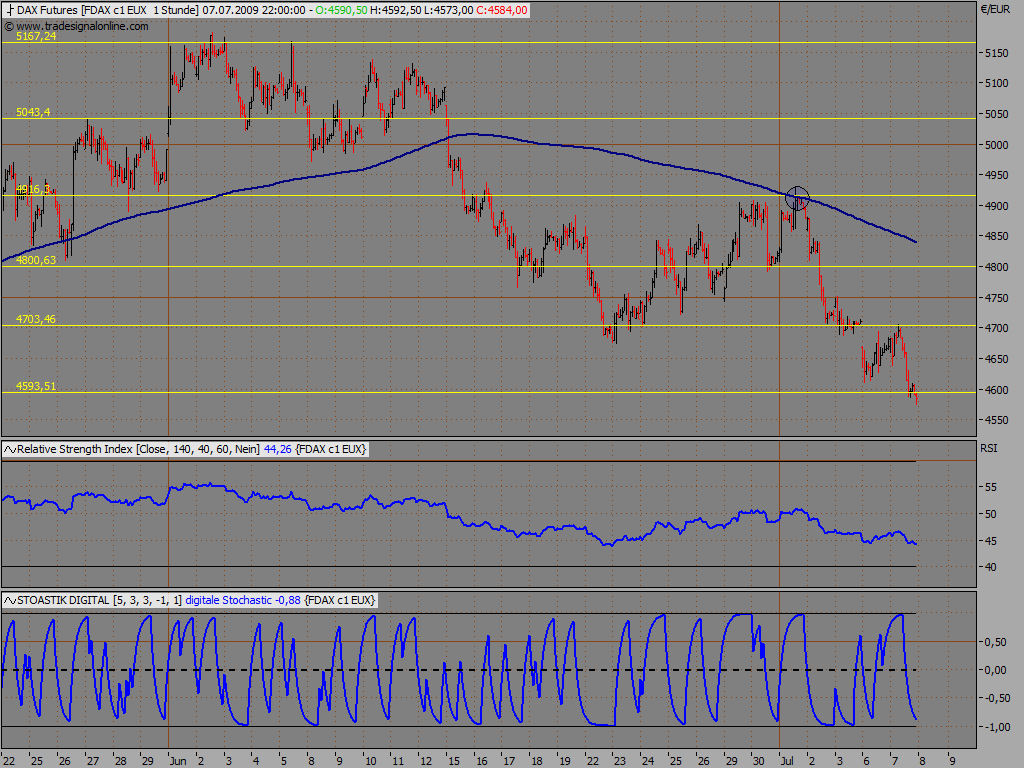The width and height of the screenshot is (1024, 768).
Task: Click the 4550 price axis tick
Action: (x=997, y=421)
